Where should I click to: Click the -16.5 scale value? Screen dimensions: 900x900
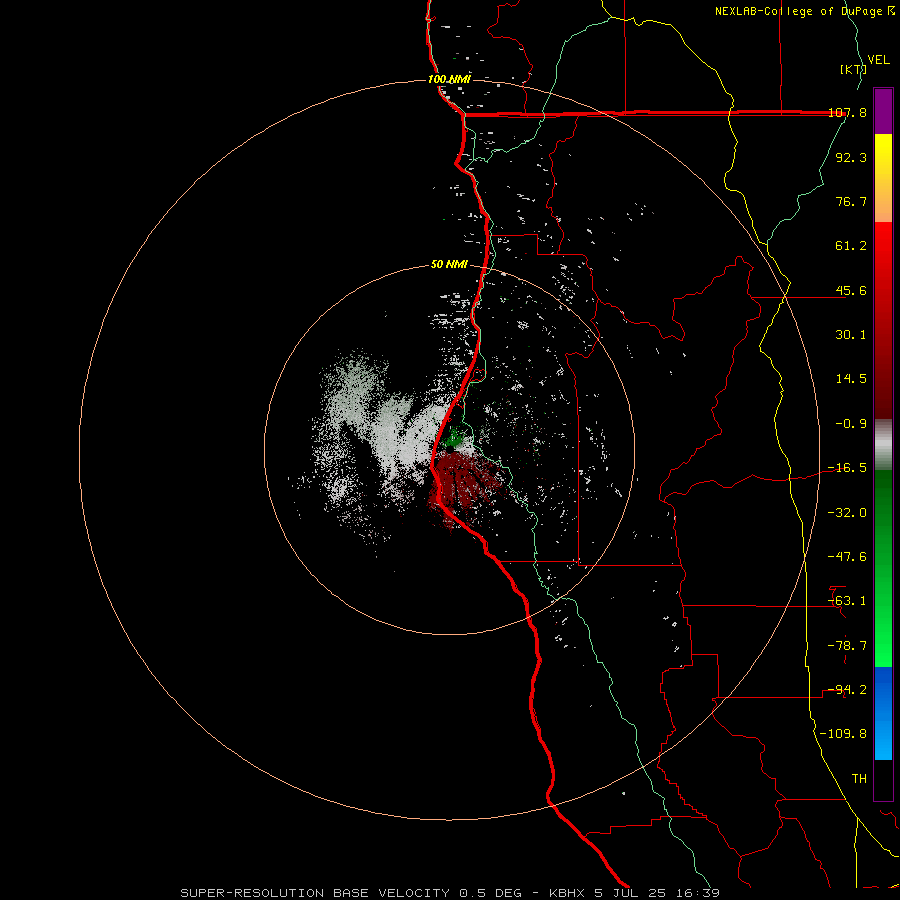847,468
